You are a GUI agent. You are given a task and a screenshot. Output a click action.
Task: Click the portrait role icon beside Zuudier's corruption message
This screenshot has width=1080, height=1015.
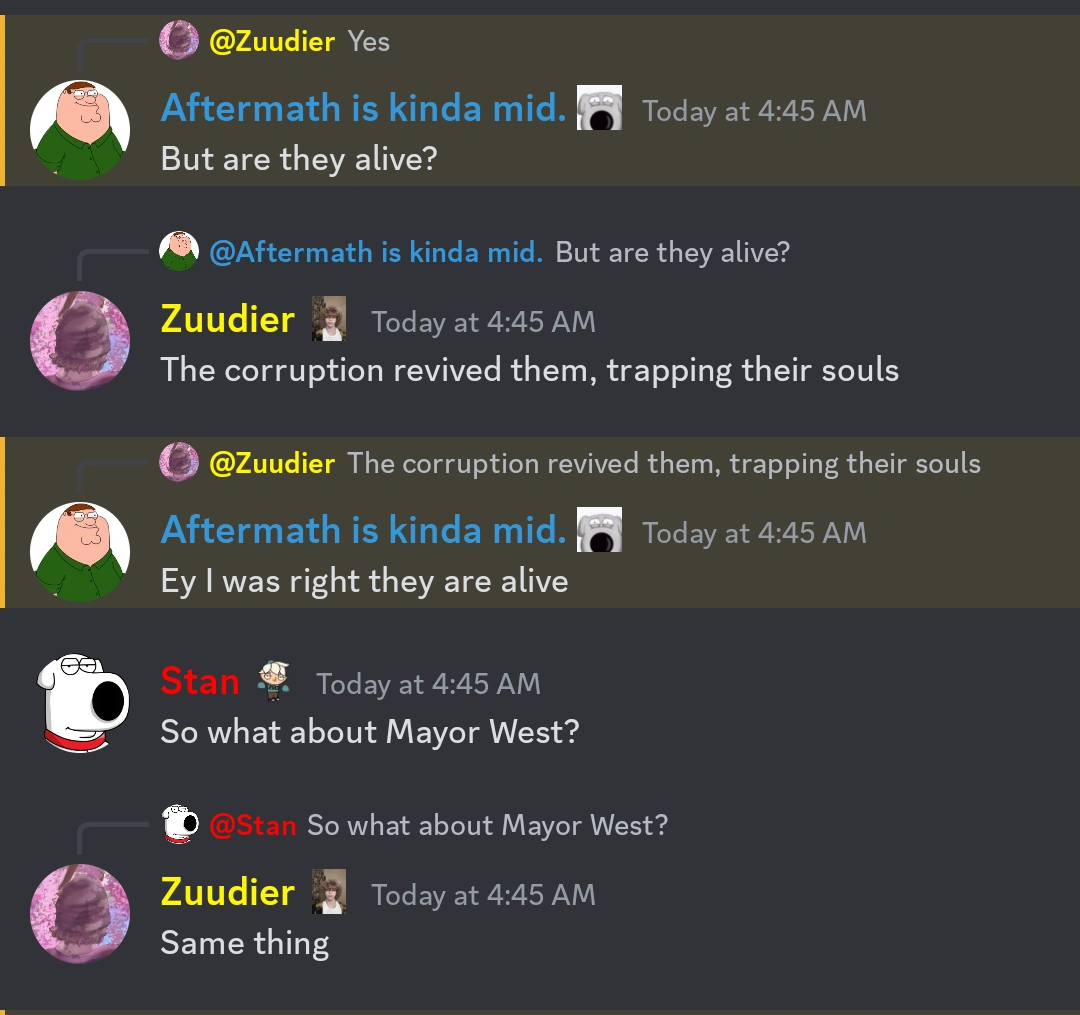coord(329,319)
